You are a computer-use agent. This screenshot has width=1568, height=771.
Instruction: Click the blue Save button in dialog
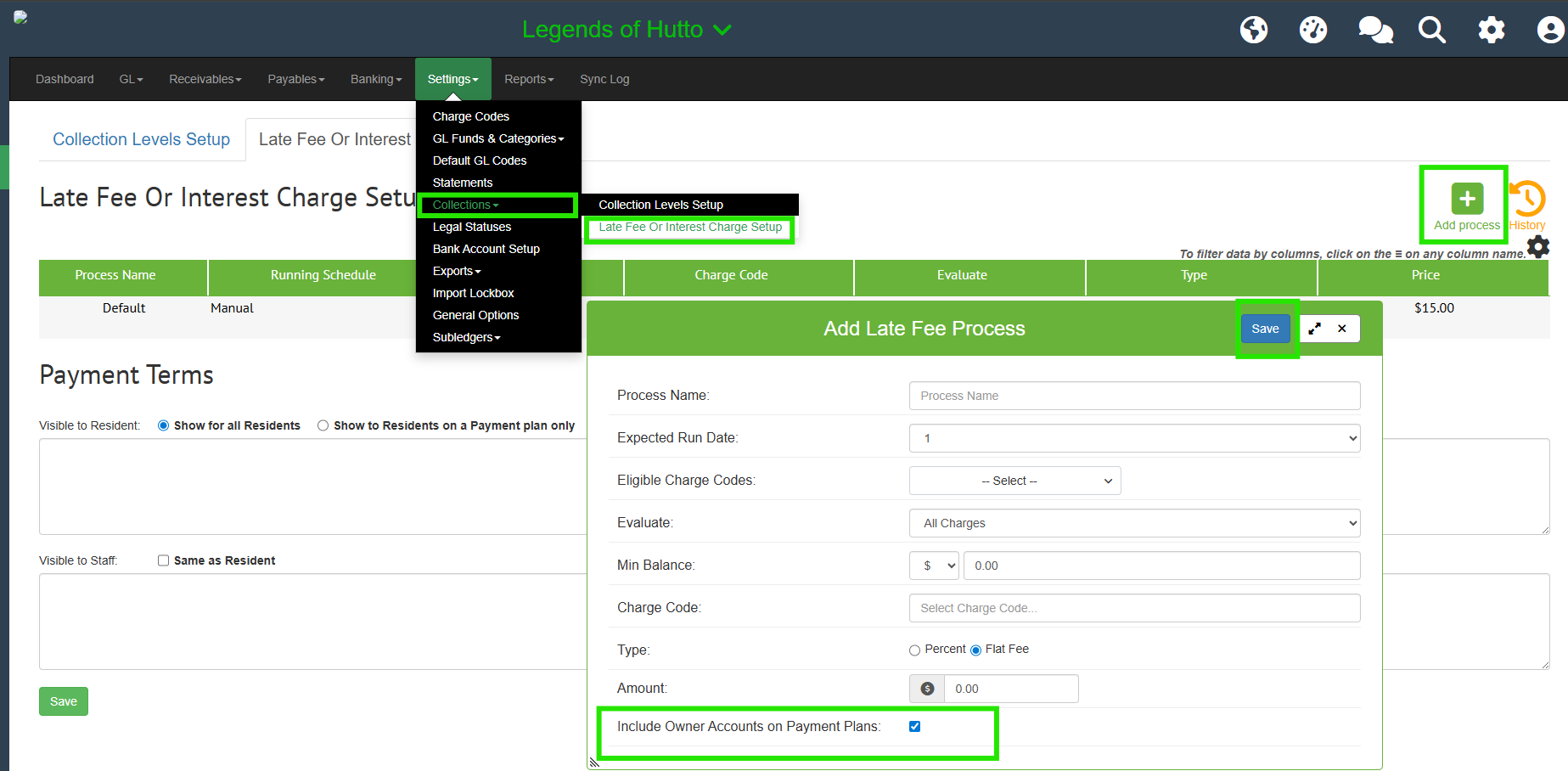[x=1264, y=329]
